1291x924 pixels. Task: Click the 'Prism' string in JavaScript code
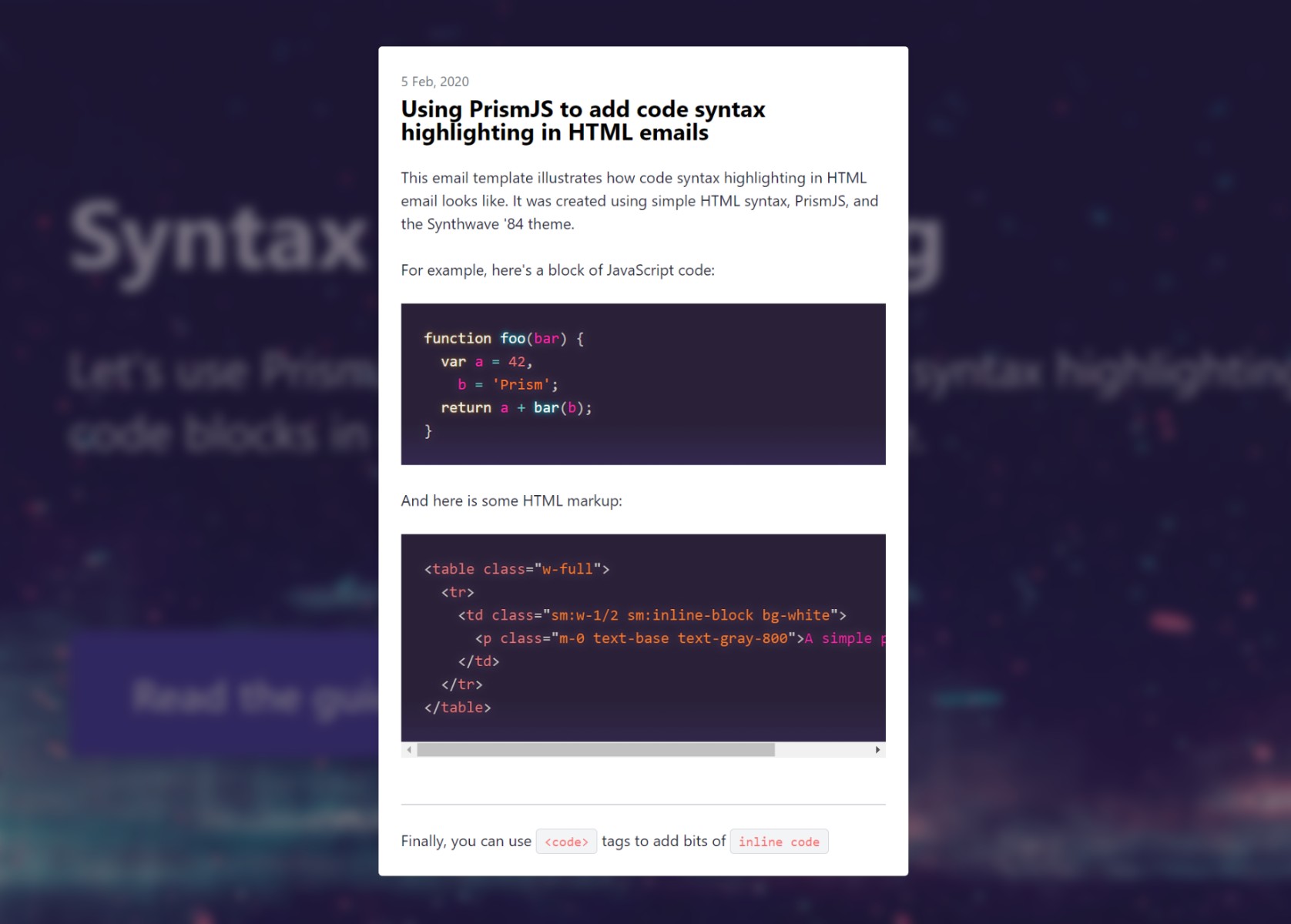tap(521, 385)
